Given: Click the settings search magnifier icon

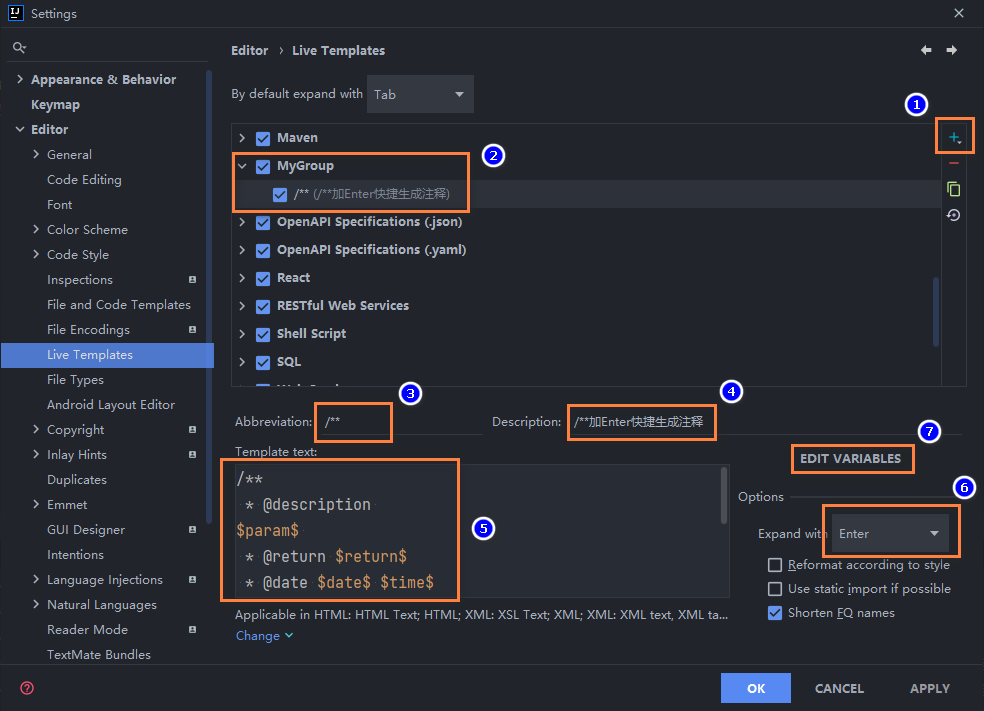Looking at the screenshot, I should (19, 47).
